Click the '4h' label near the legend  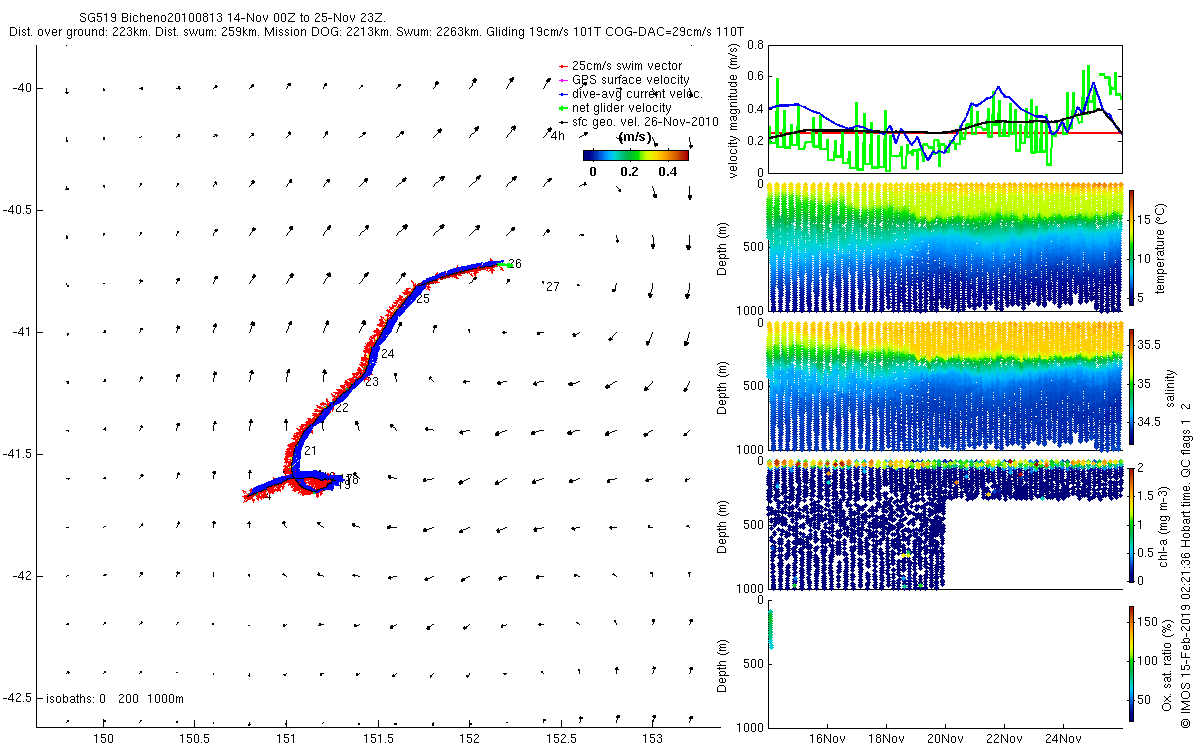click(558, 136)
